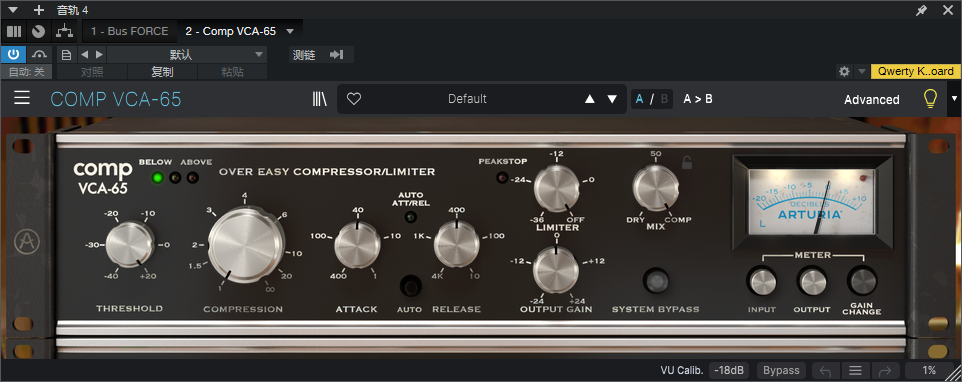
Task: Load next preset with the down arrow
Action: (612, 99)
